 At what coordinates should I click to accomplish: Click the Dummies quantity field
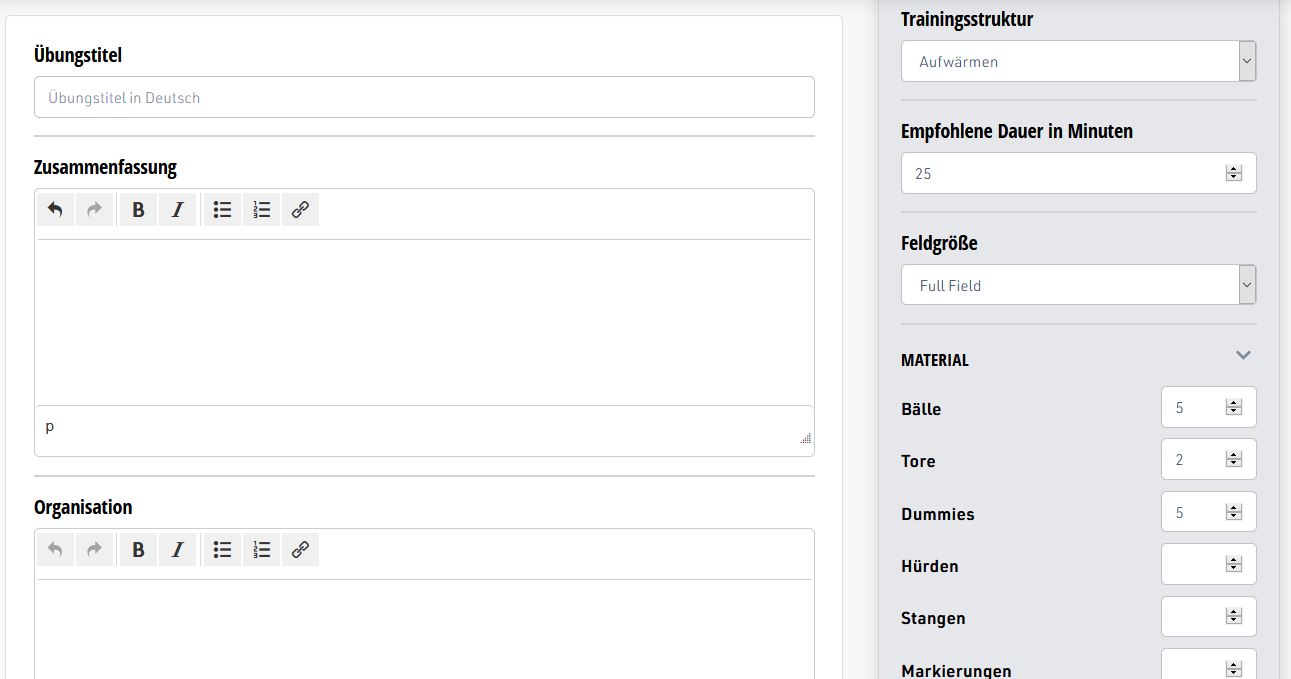point(1208,512)
